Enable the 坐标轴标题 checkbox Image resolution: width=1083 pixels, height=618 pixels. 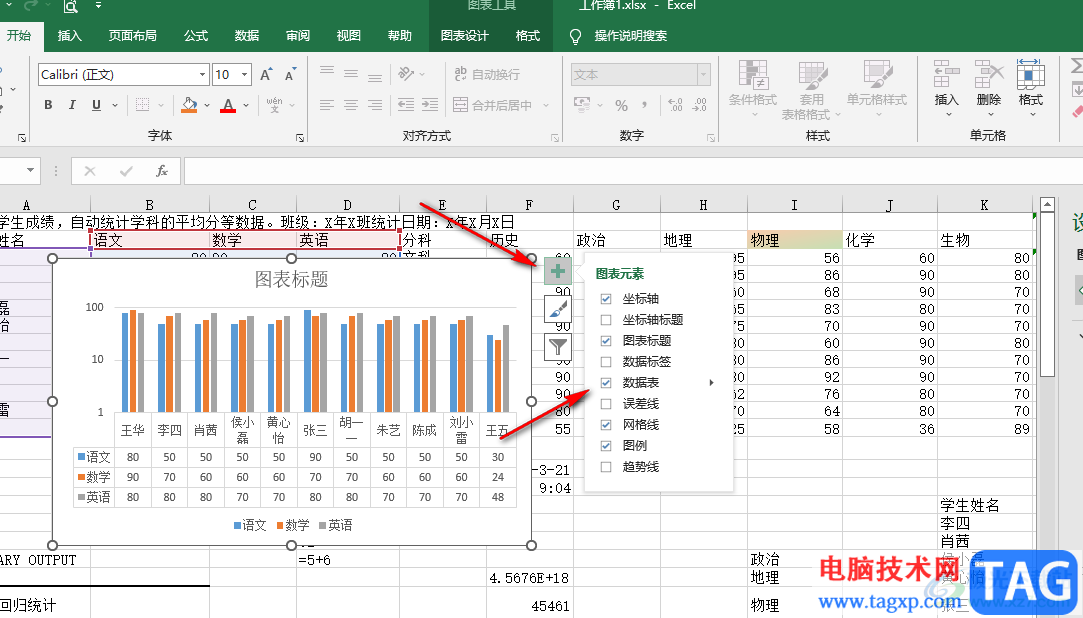[x=606, y=320]
